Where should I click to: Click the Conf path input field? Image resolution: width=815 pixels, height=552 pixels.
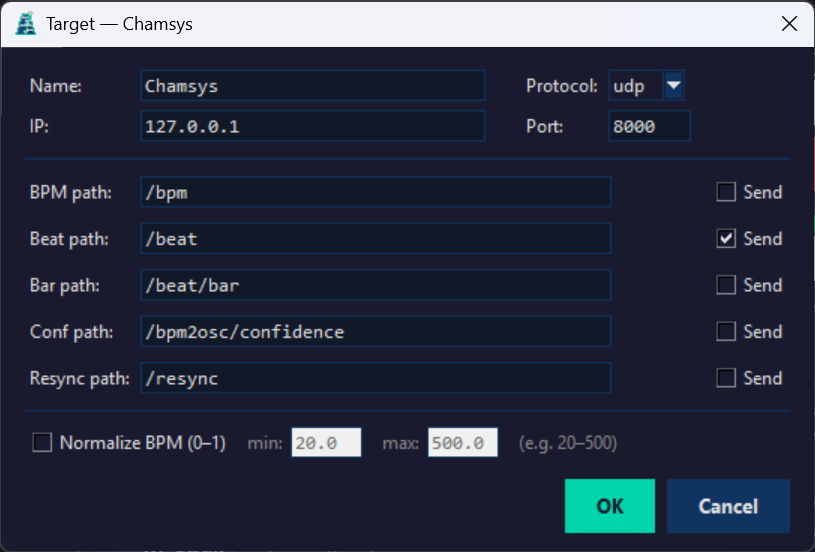(376, 332)
